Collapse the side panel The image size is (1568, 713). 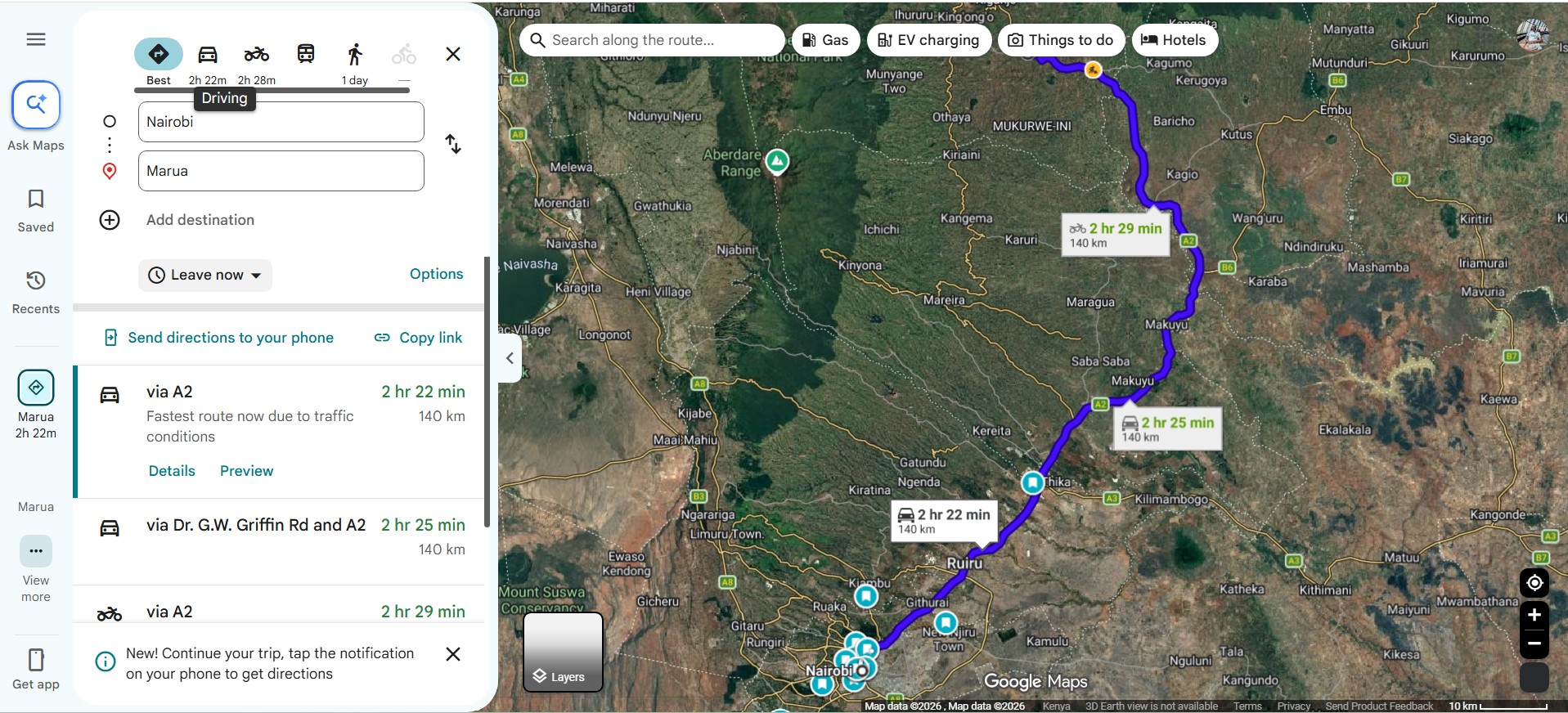(510, 358)
